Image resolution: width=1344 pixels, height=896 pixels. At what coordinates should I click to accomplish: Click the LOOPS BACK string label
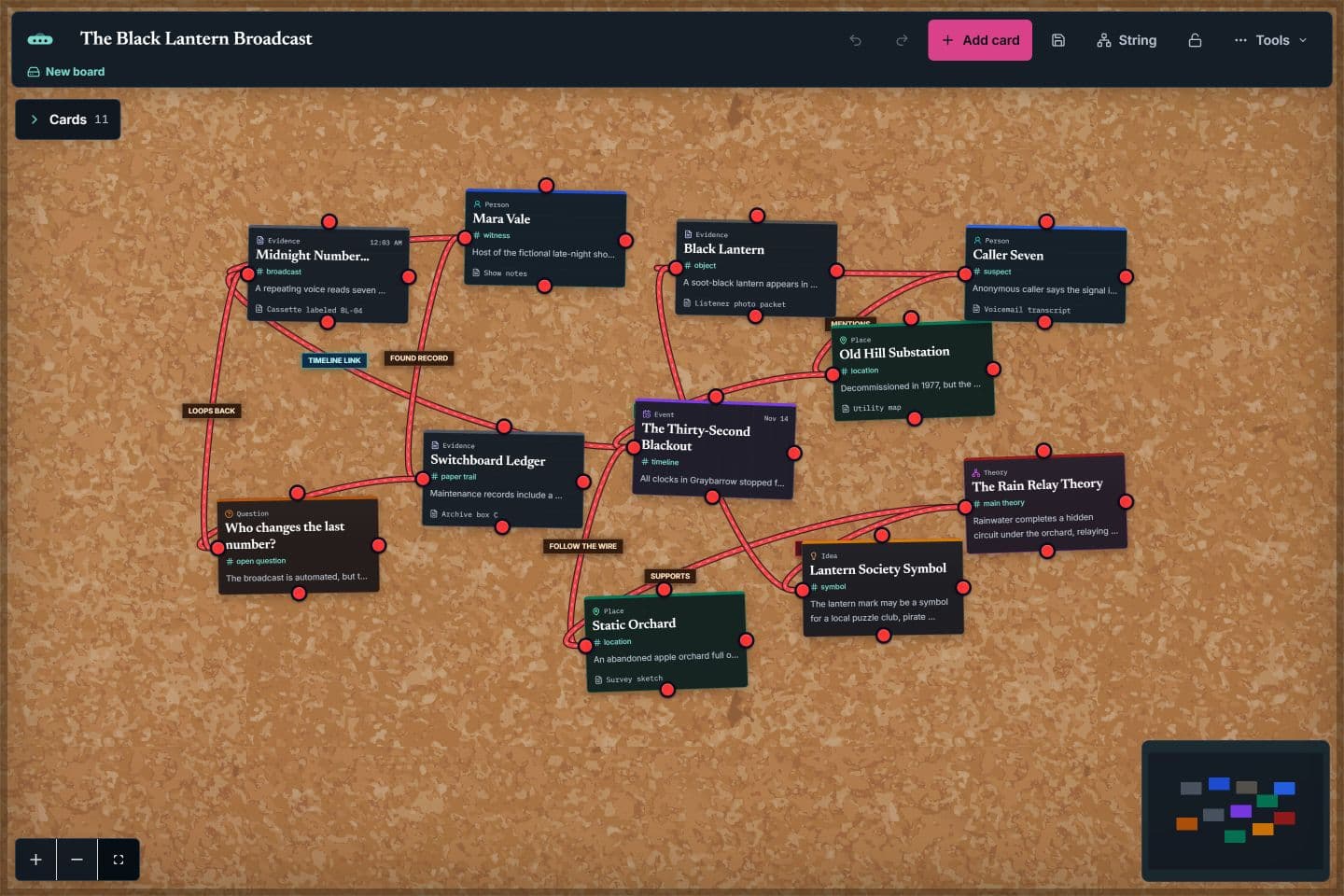[212, 411]
